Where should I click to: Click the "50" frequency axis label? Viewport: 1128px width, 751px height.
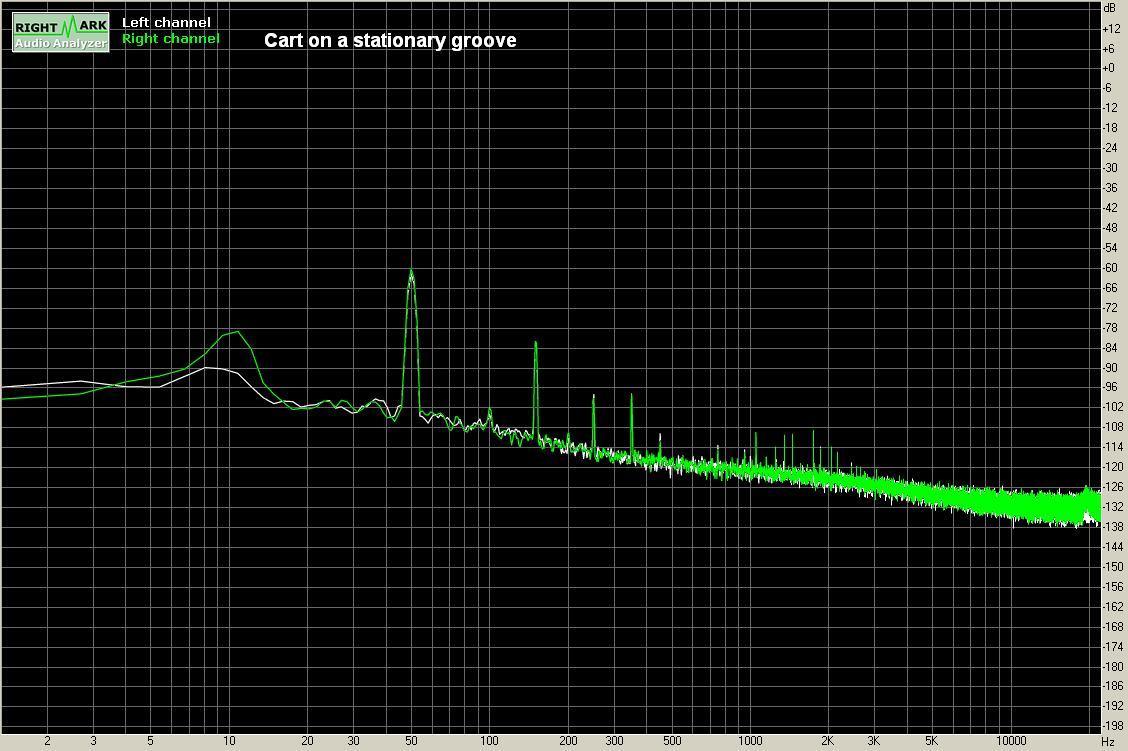pyautogui.click(x=411, y=741)
